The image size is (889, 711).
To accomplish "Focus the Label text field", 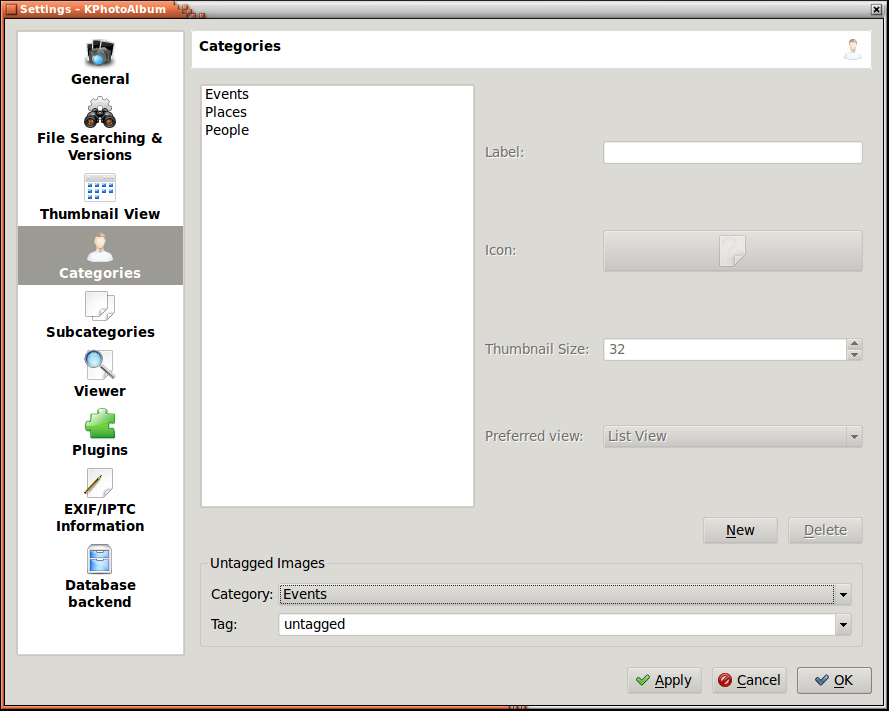I will click(733, 153).
